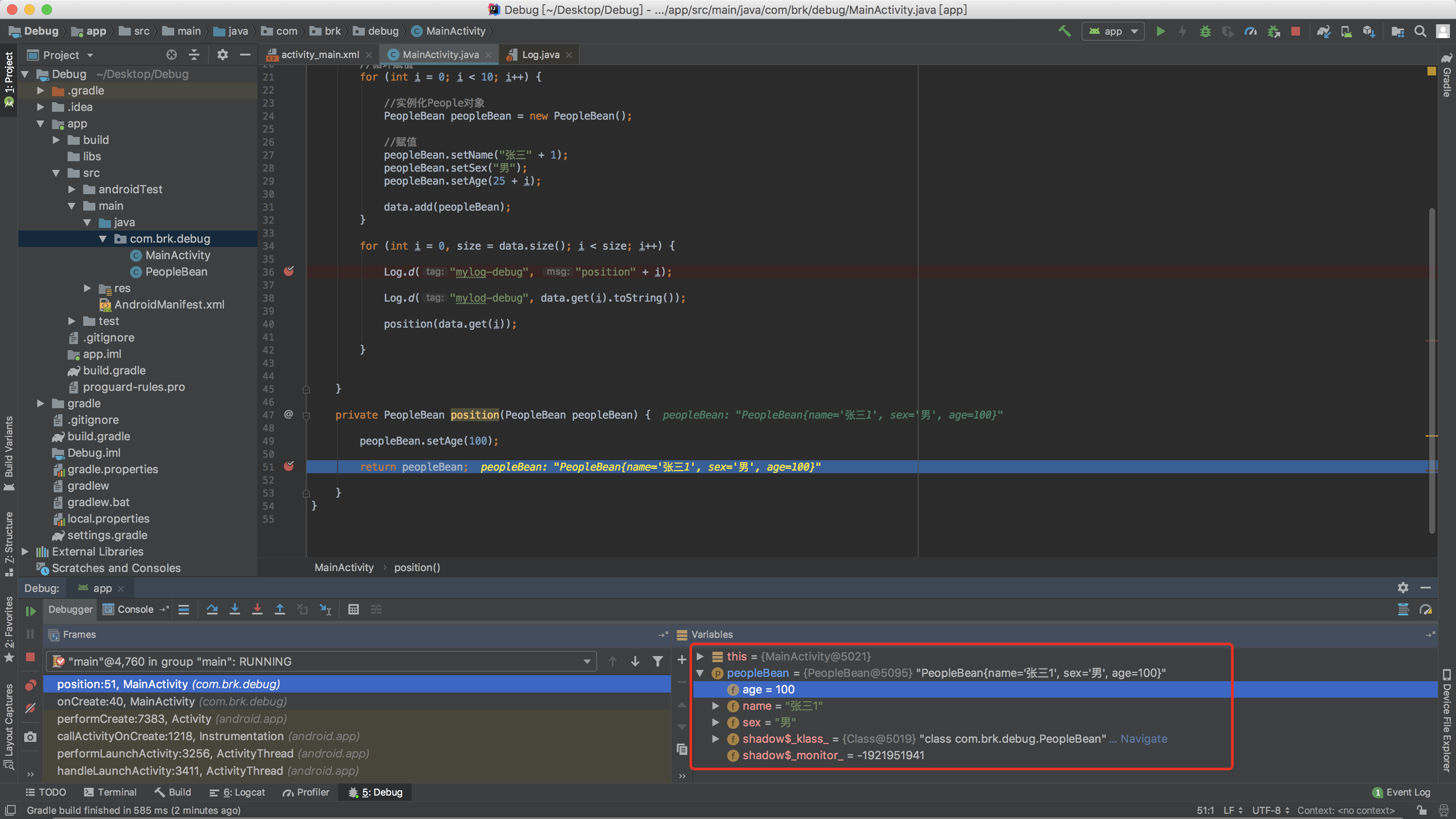Screen dimensions: 1456x819
Task: Open the main thread selector dropdown
Action: pyautogui.click(x=587, y=661)
